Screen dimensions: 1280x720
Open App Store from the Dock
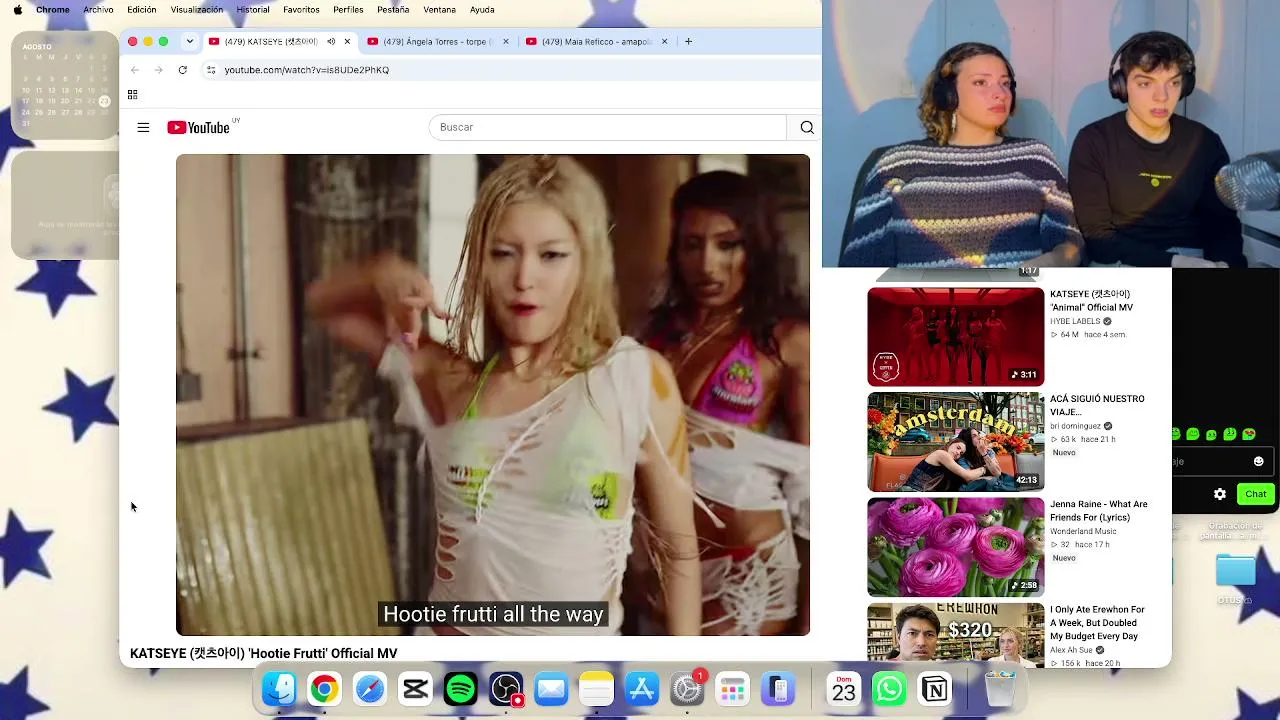coord(642,689)
